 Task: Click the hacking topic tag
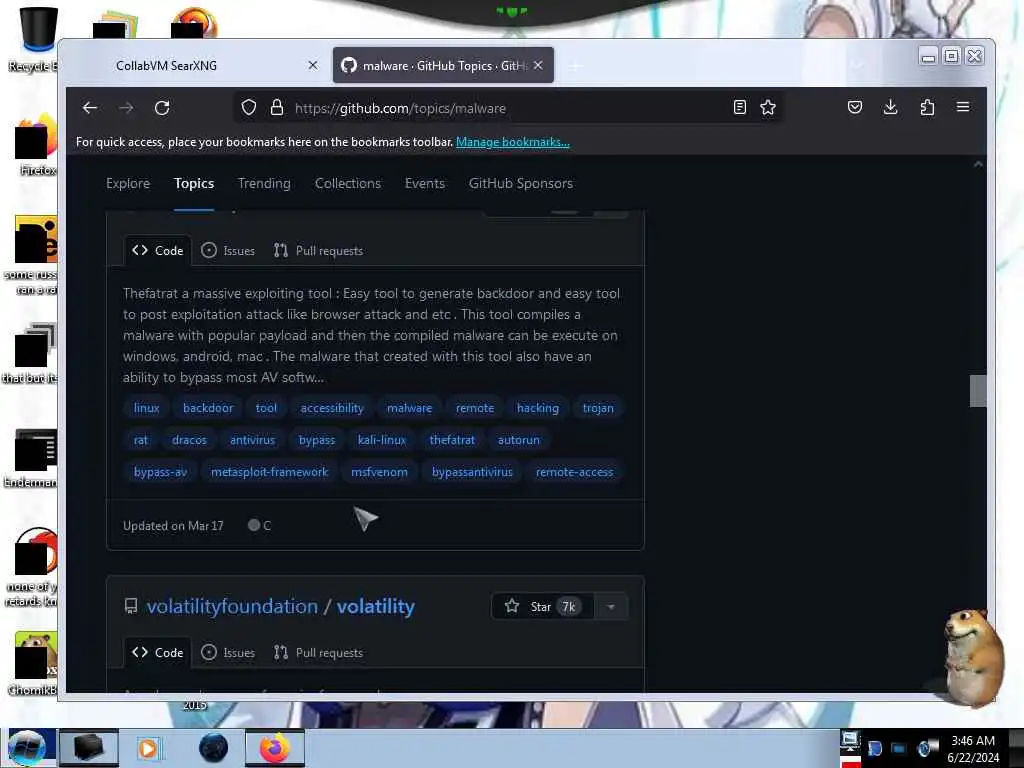[537, 408]
